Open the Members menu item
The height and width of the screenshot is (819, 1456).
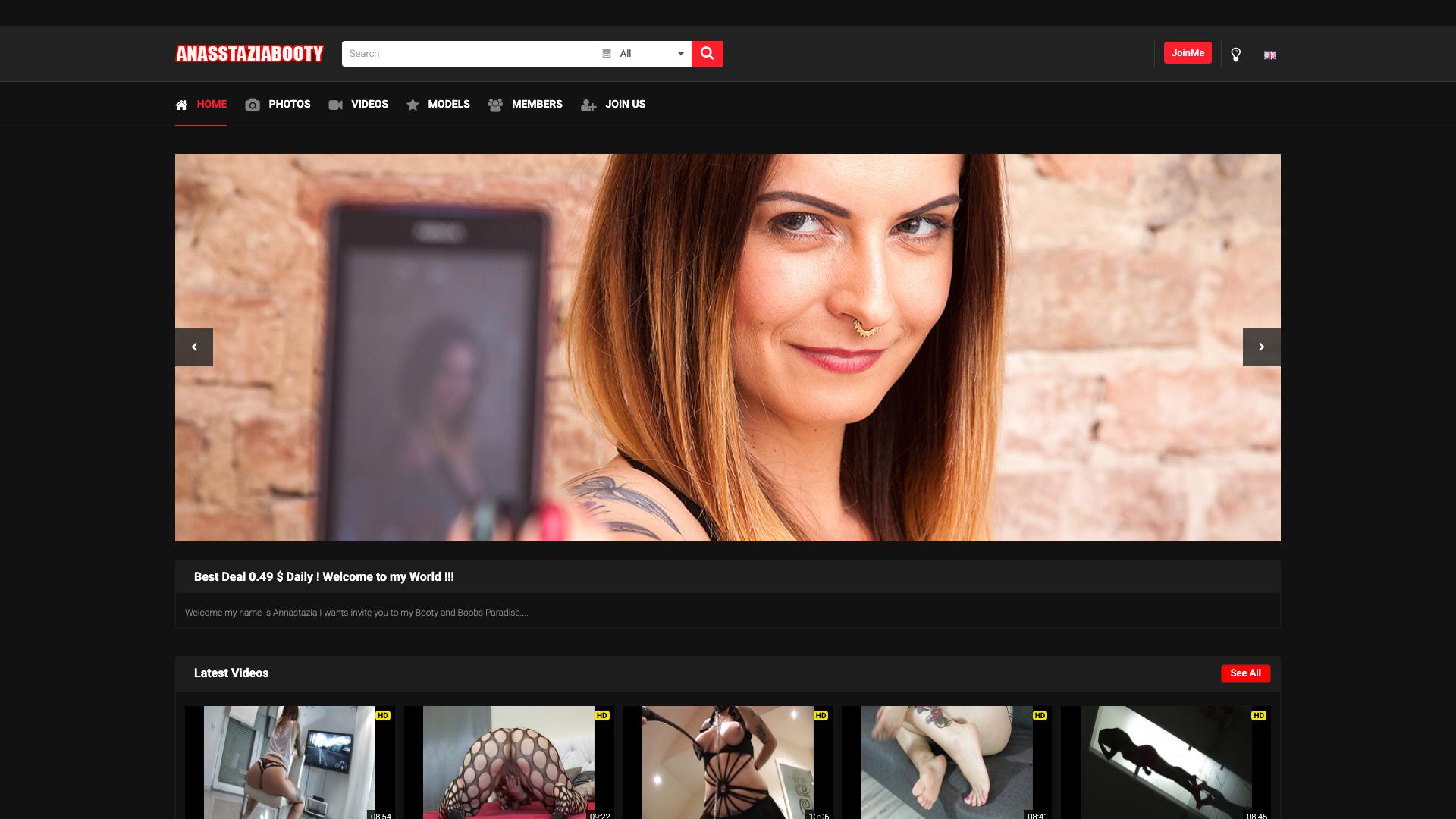537,104
